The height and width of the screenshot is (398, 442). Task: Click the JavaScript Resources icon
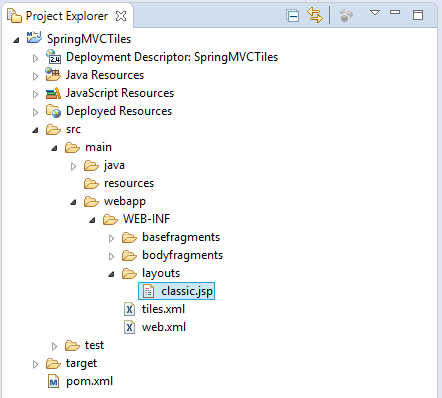(53, 93)
